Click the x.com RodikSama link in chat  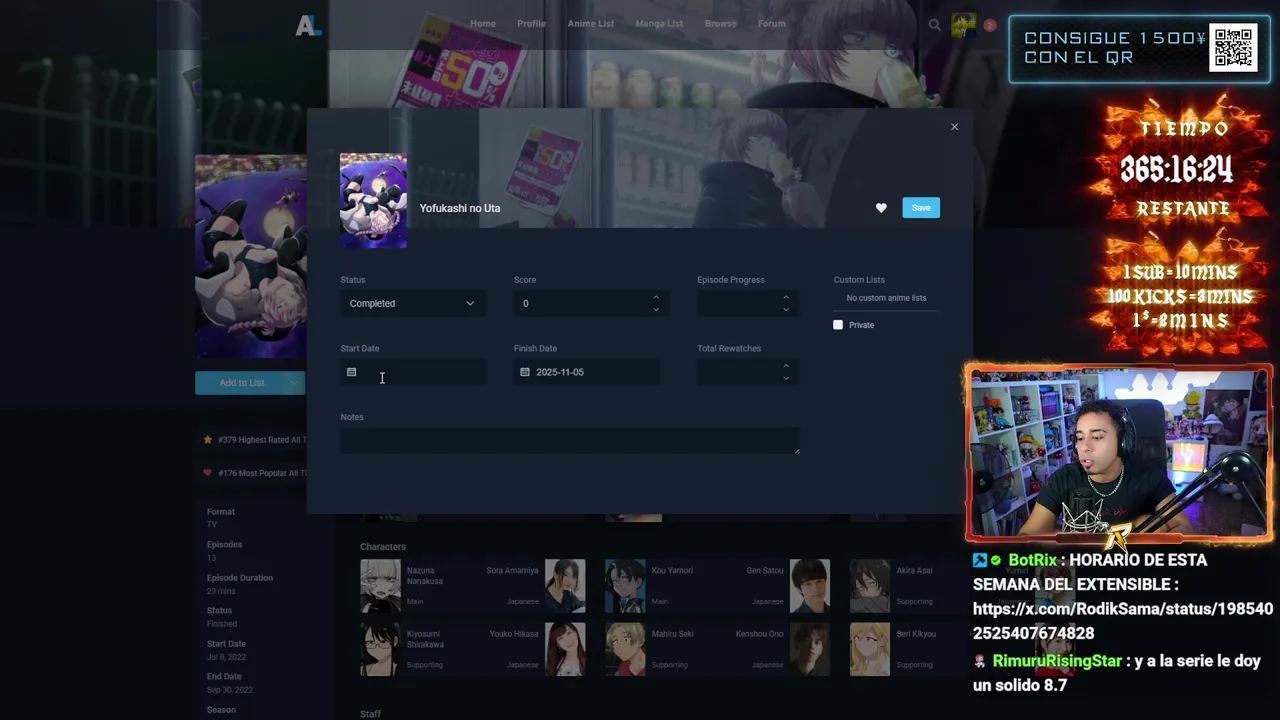(x=1123, y=621)
